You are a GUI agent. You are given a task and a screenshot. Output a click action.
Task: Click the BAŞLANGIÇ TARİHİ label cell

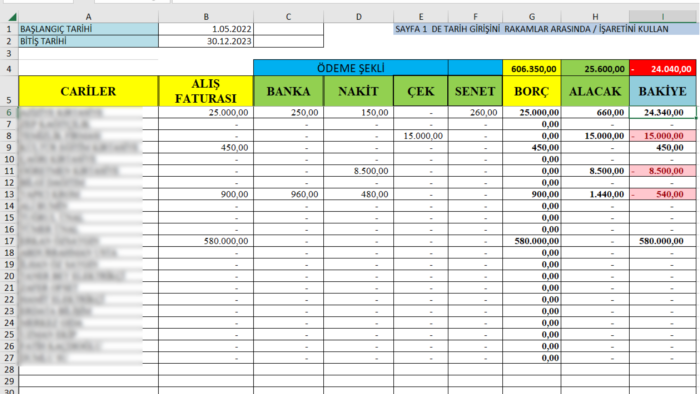point(88,29)
